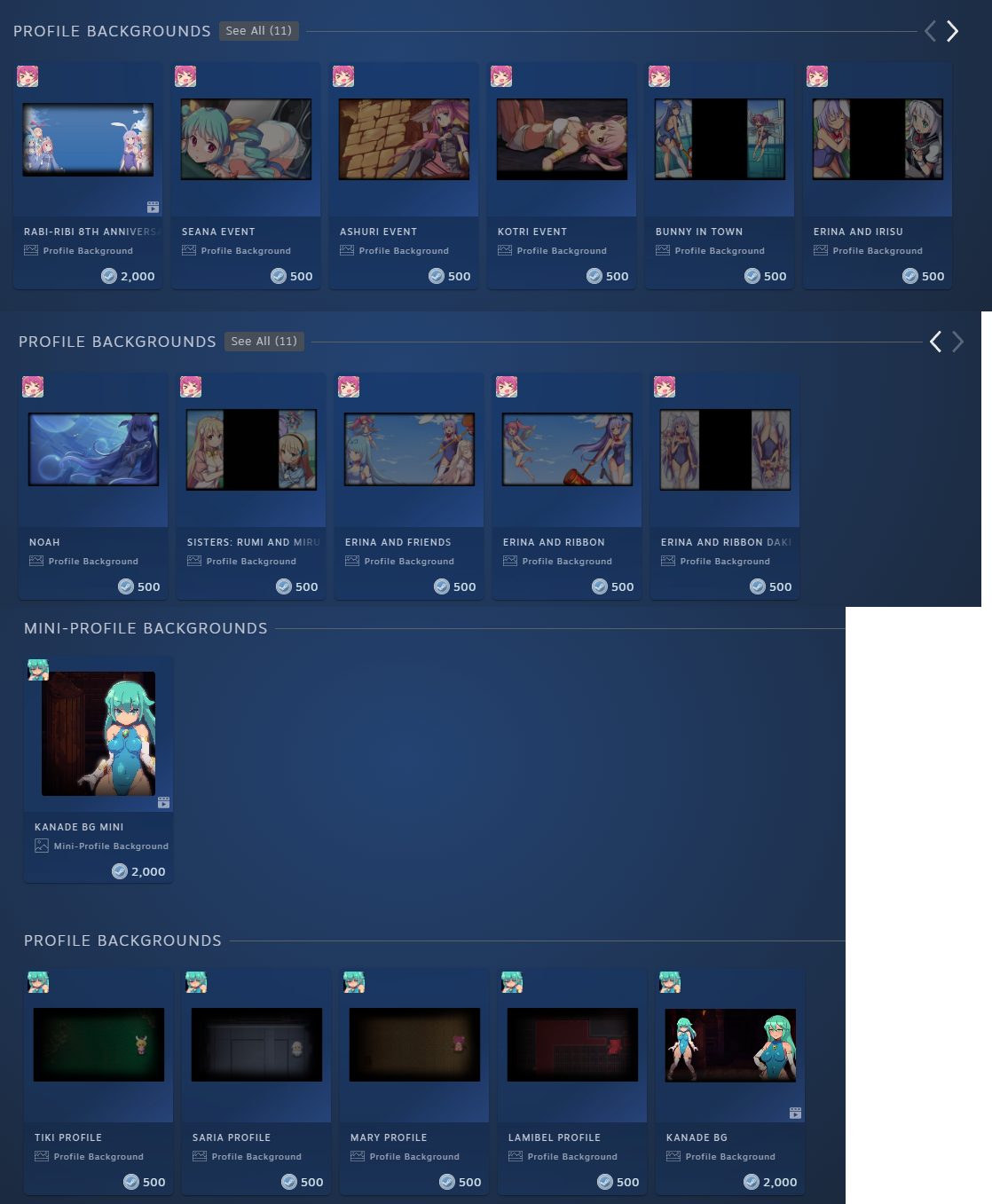
Task: Click the game icon on Seana Event card
Action: (185, 76)
